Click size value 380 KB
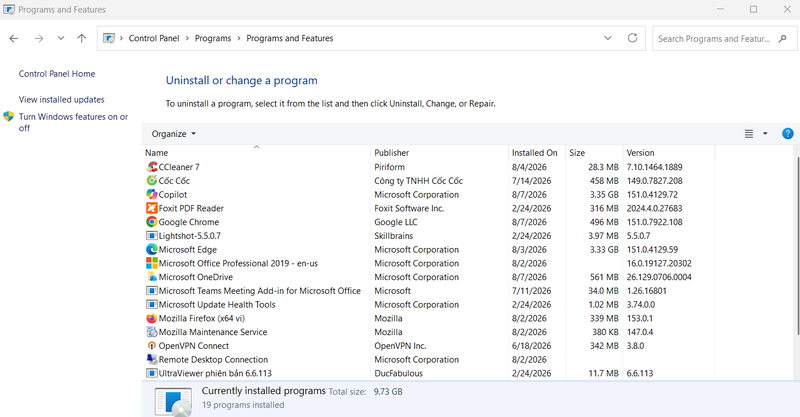The width and height of the screenshot is (800, 417). [605, 332]
